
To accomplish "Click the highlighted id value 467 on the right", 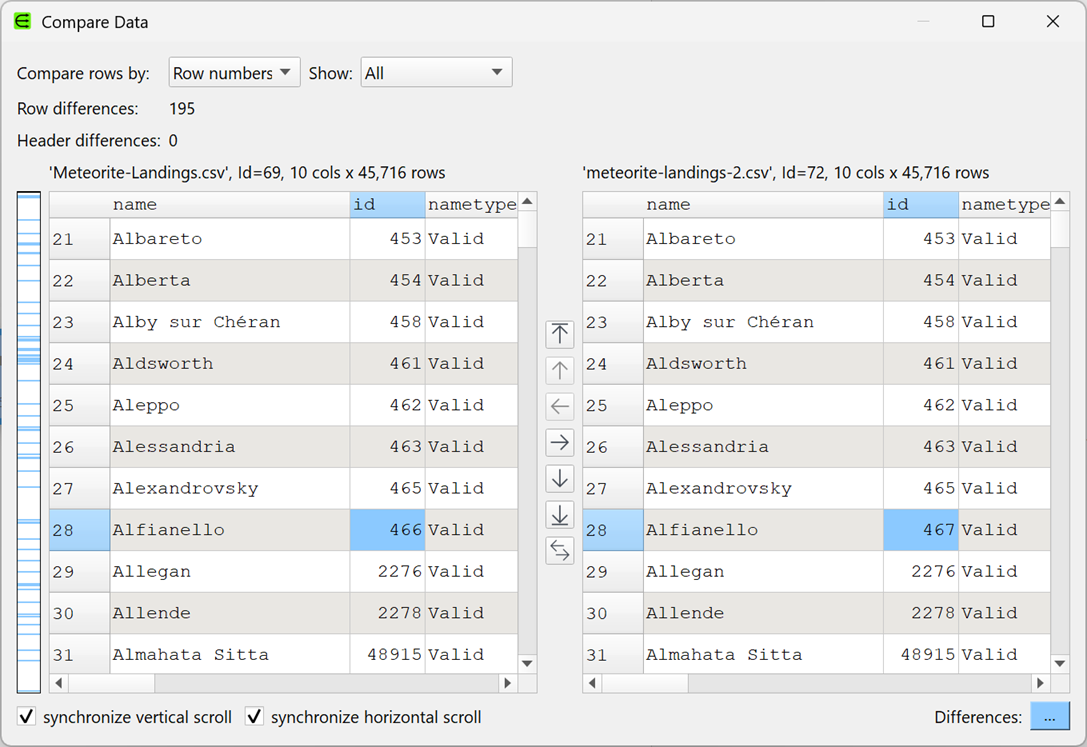I will [920, 529].
